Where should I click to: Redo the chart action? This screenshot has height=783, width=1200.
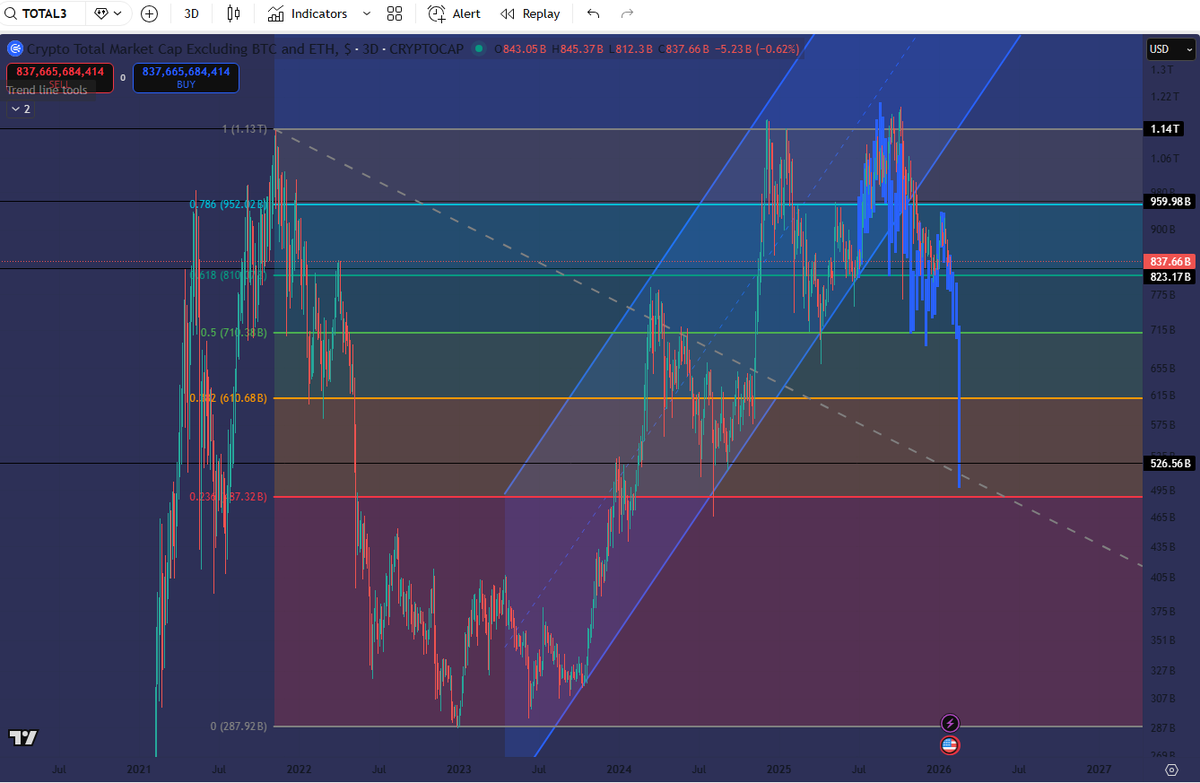pyautogui.click(x=627, y=14)
